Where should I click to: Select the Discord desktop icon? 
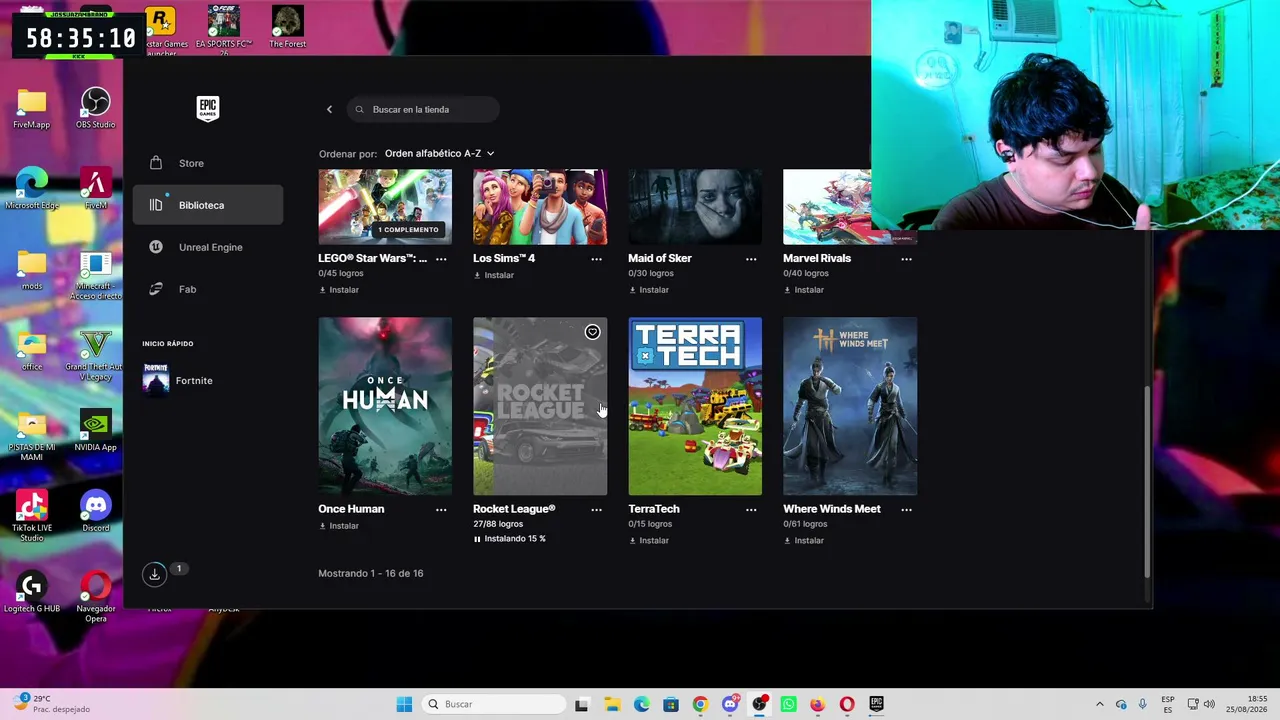(x=95, y=512)
